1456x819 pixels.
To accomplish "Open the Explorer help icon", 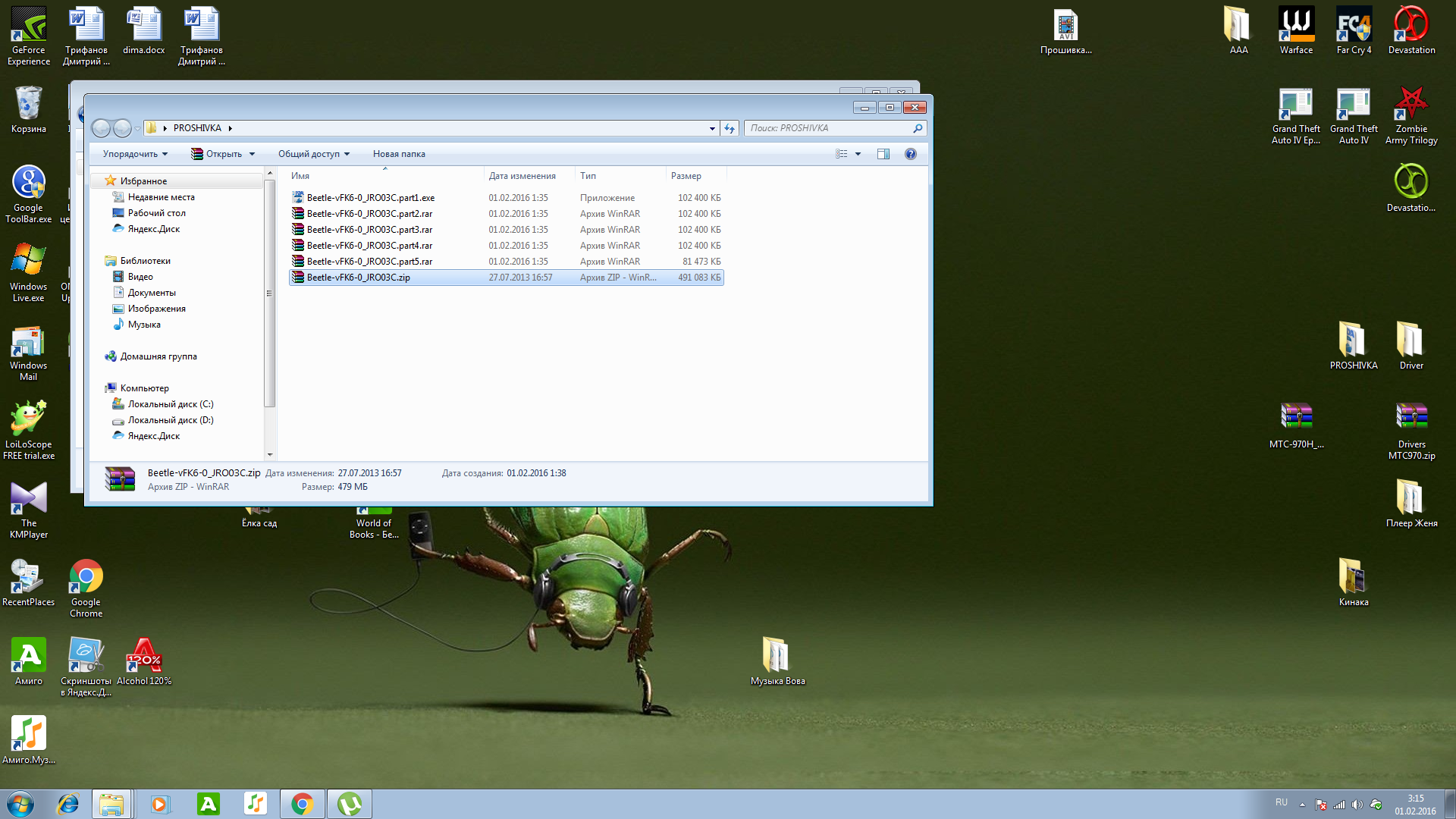I will 911,154.
